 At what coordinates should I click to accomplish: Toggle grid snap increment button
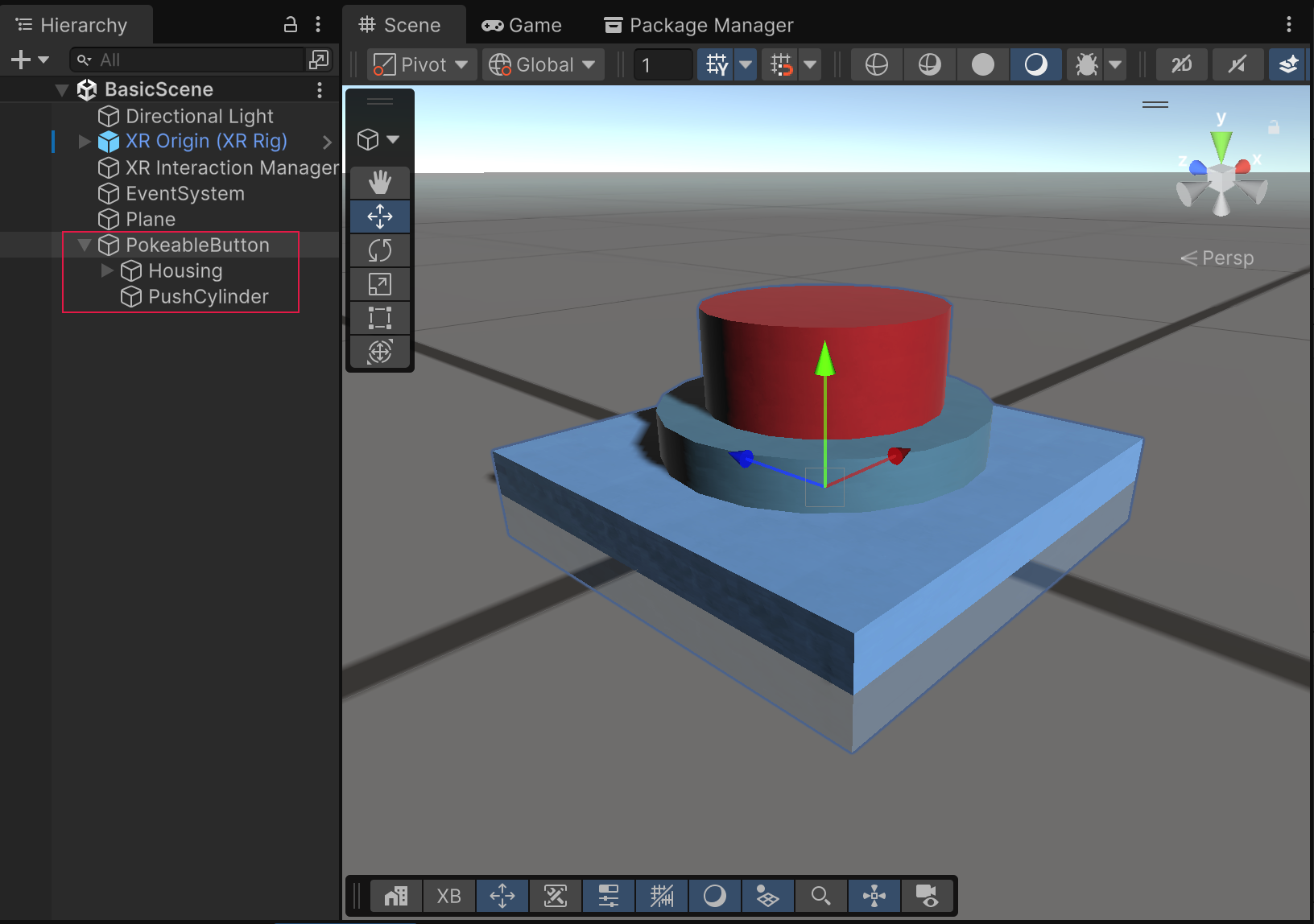[x=781, y=64]
